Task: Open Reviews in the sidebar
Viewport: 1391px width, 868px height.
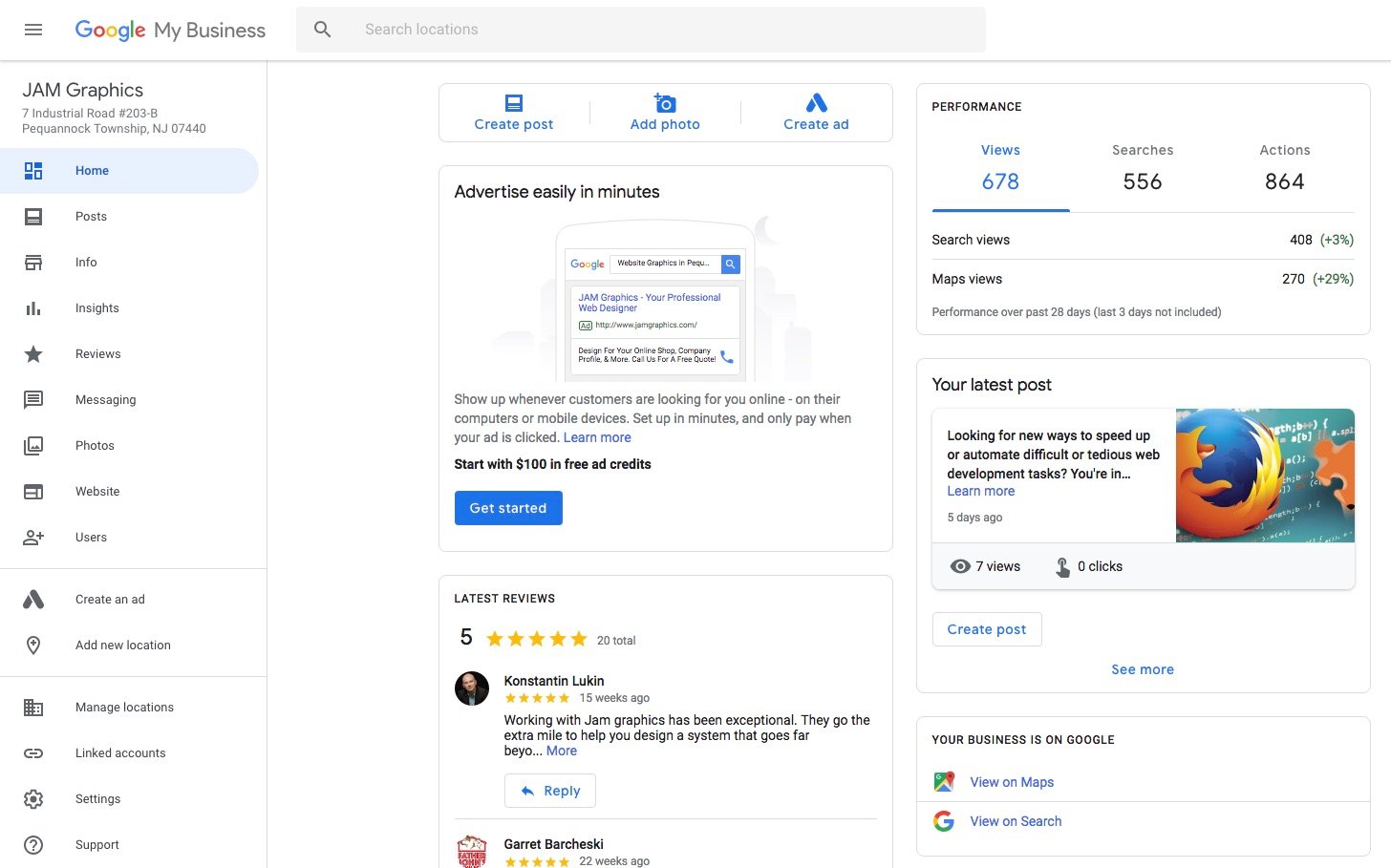Action: tap(98, 354)
